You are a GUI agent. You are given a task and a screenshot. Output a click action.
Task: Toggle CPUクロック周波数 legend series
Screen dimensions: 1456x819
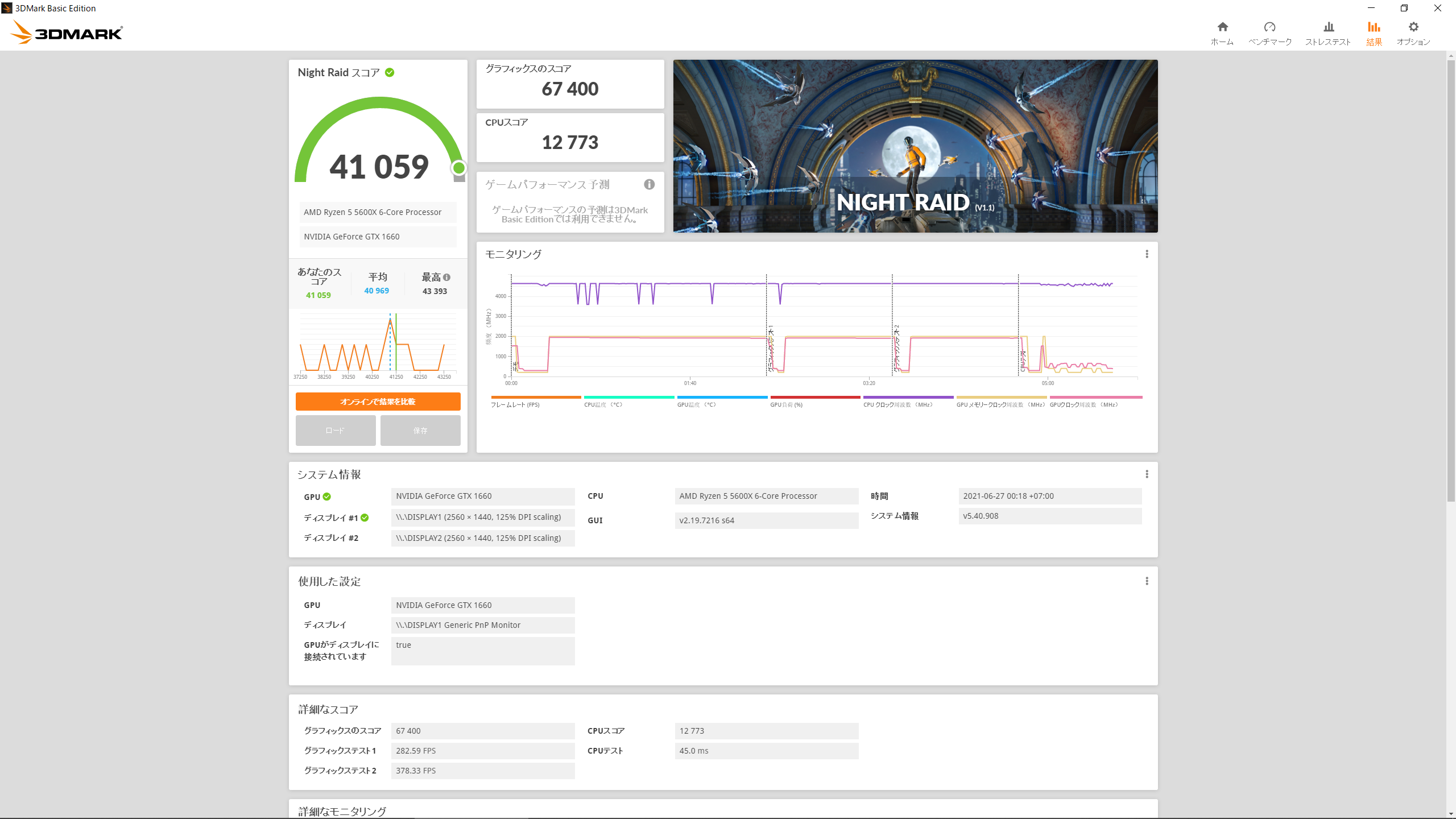pos(908,402)
